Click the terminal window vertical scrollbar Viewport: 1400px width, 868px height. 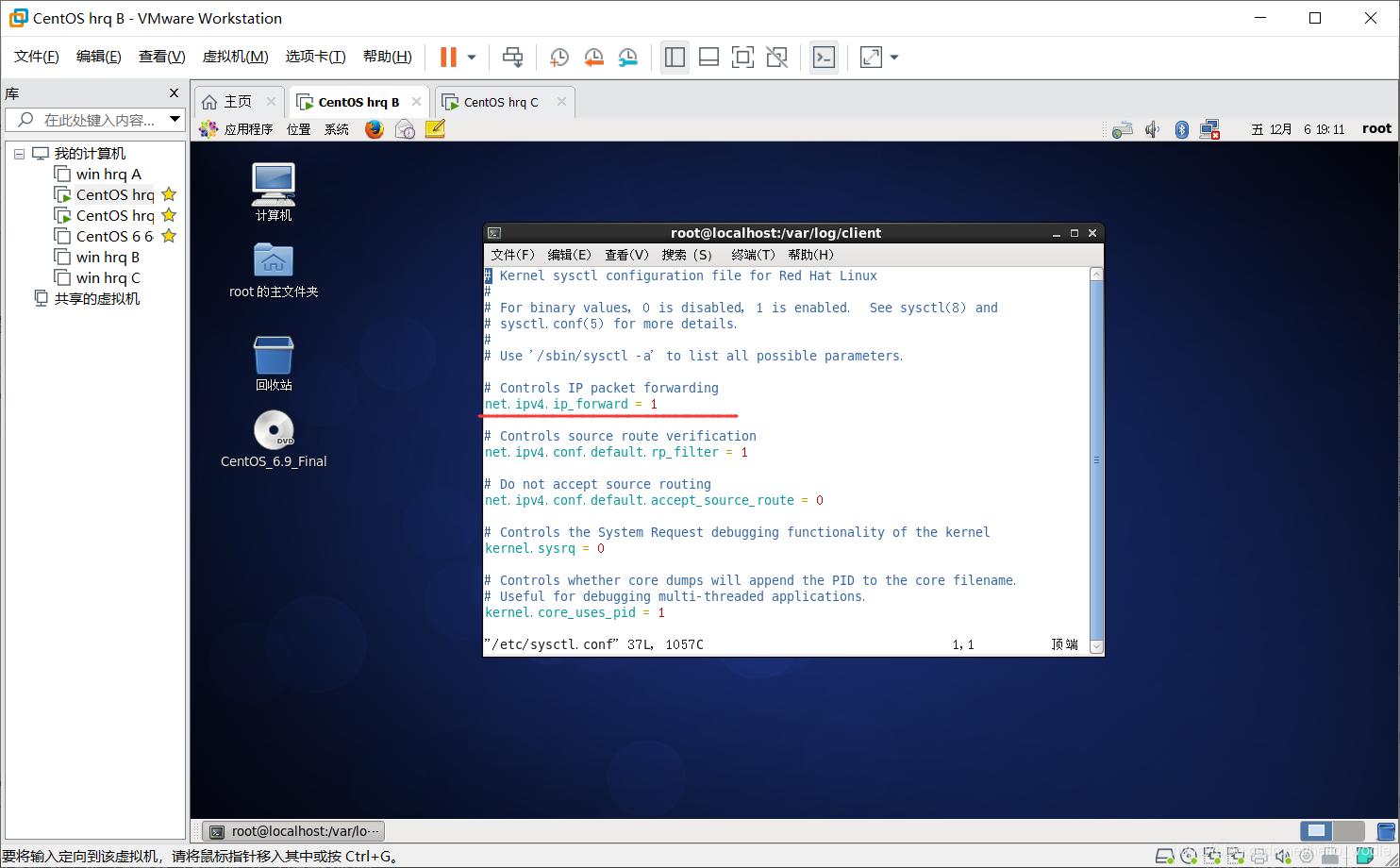[1096, 460]
